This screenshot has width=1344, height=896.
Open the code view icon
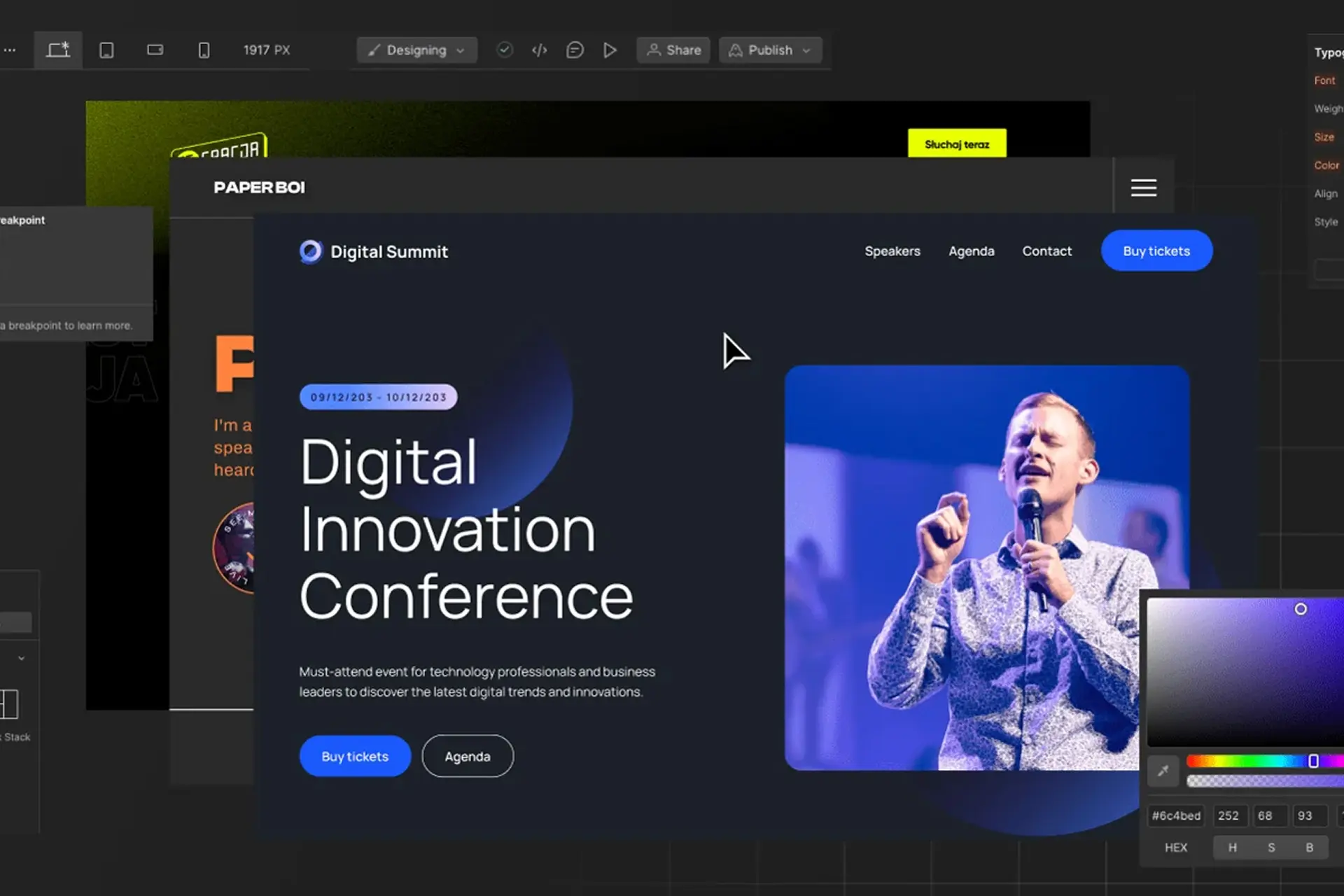(x=539, y=50)
